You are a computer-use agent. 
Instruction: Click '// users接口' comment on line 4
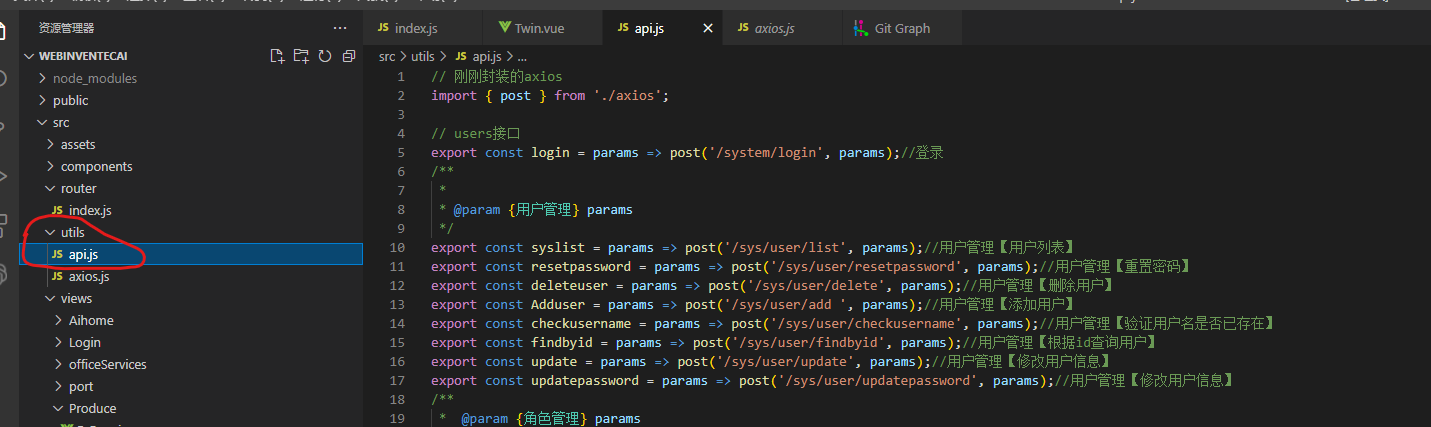tap(476, 134)
